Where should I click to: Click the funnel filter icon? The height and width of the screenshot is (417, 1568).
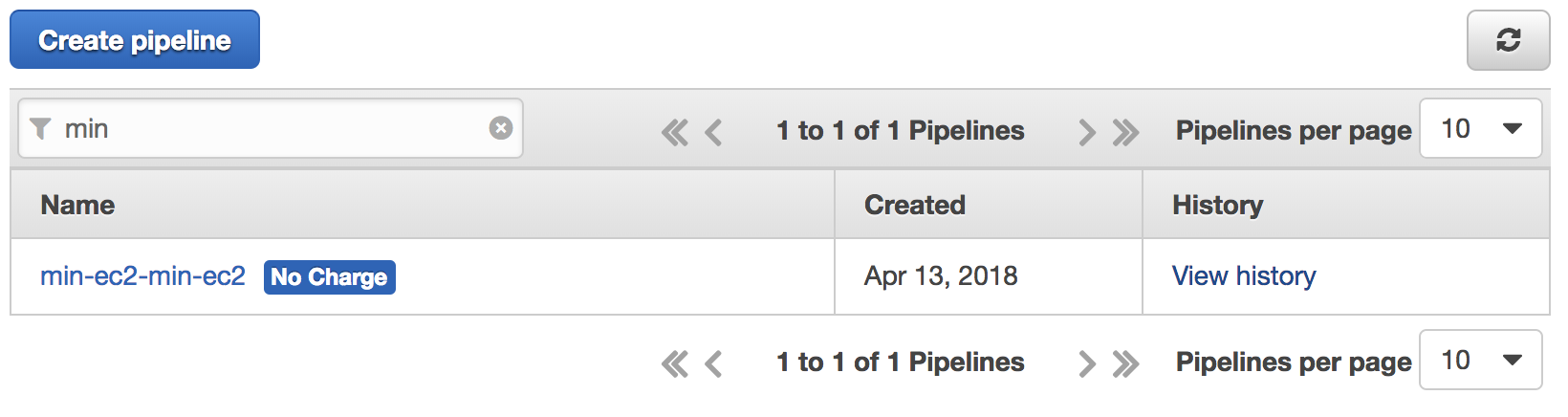pos(40,128)
